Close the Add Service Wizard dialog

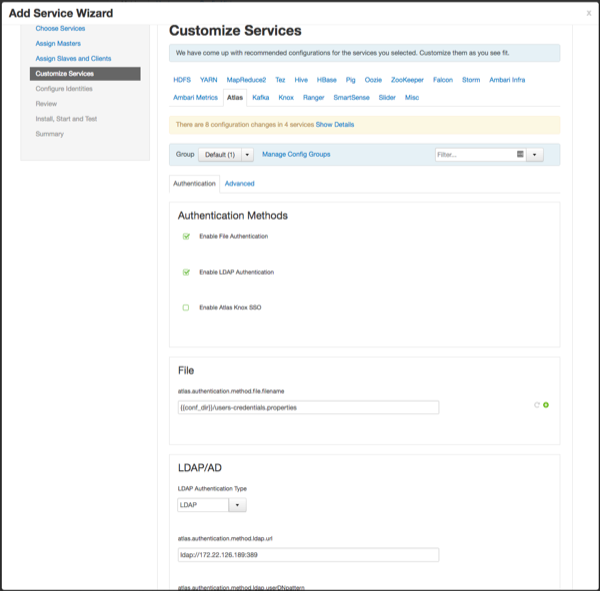point(589,13)
